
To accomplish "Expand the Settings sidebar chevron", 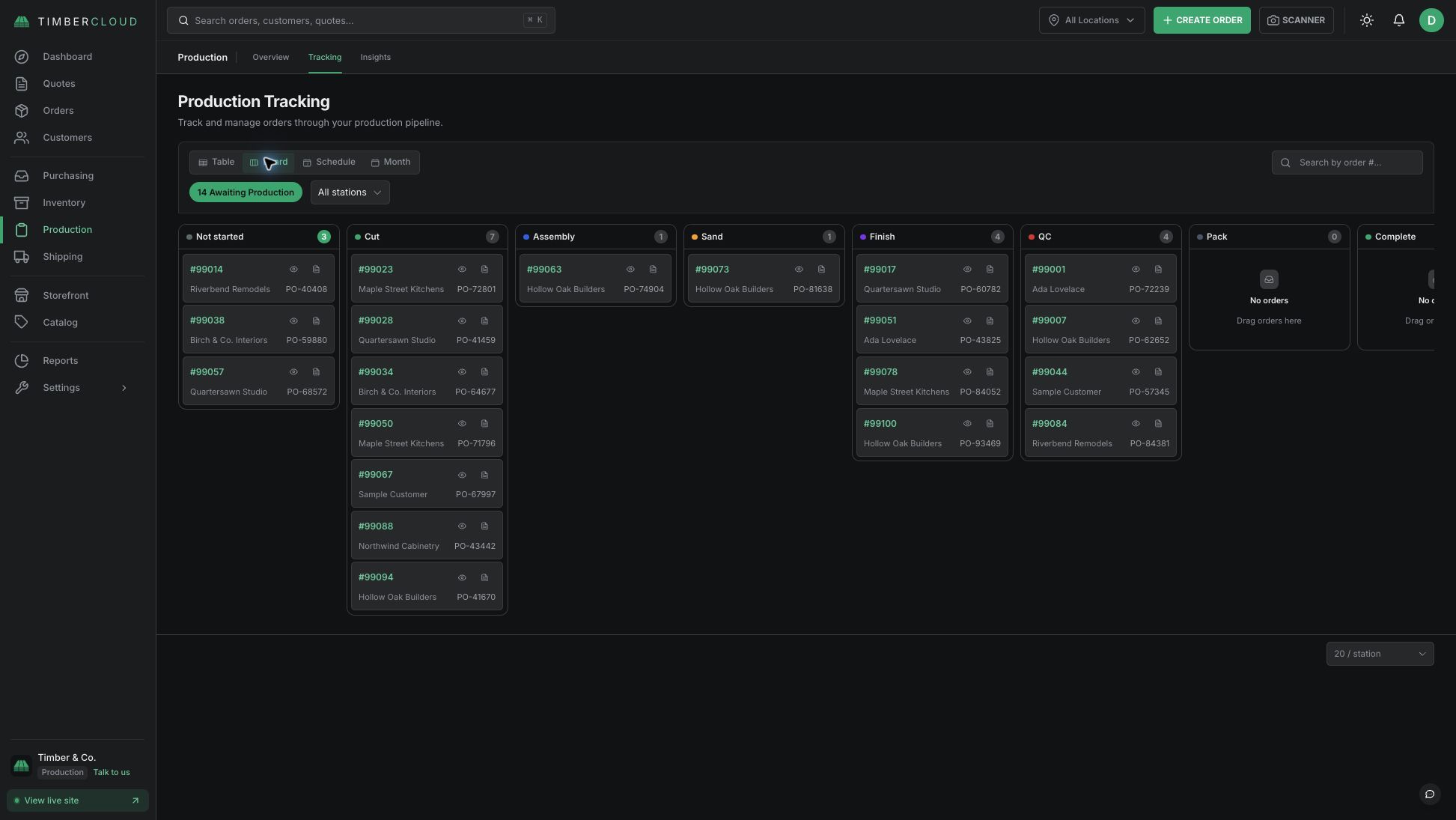I will (124, 388).
